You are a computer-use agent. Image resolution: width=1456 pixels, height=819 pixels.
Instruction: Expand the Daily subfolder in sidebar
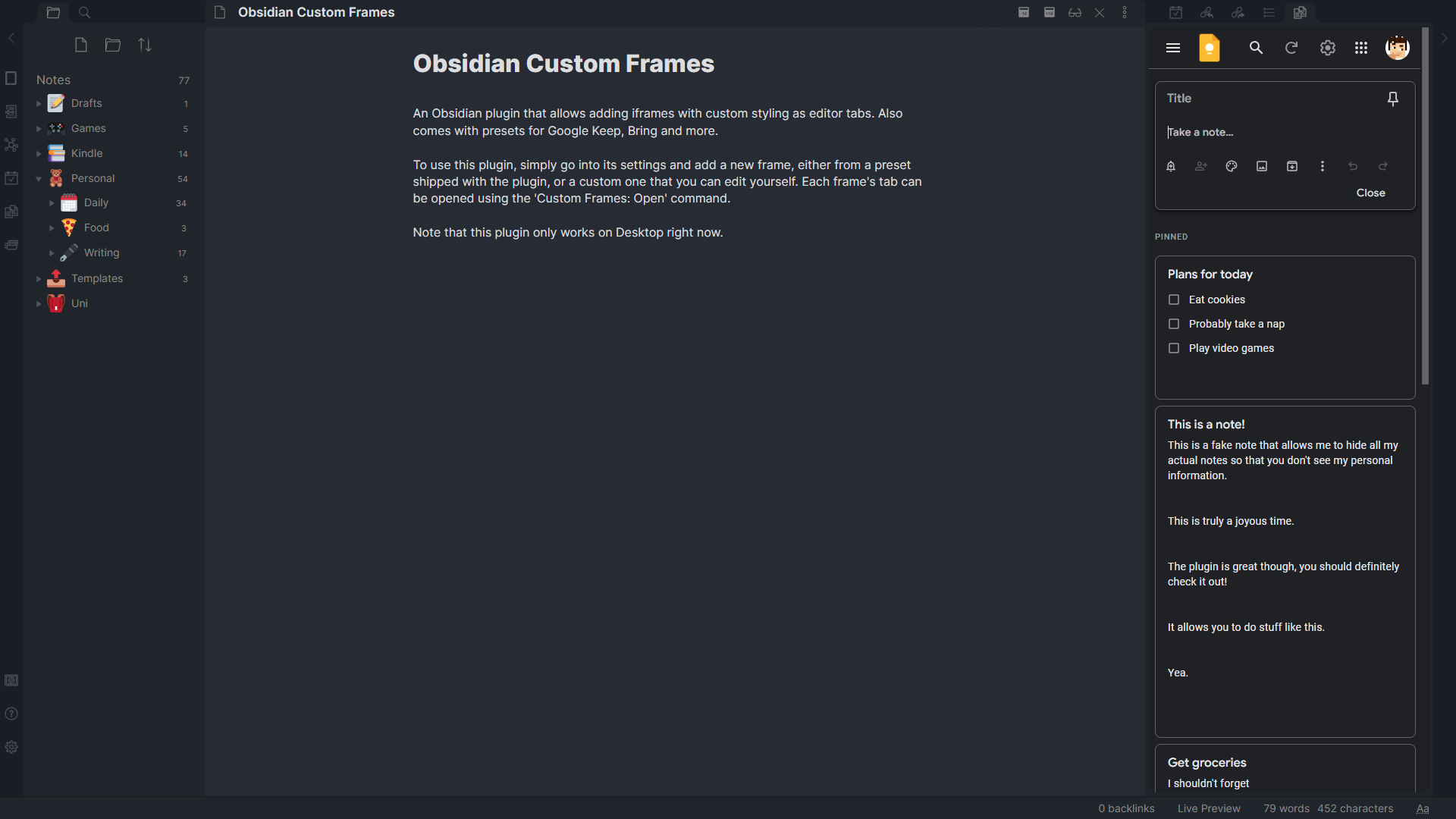tap(50, 202)
